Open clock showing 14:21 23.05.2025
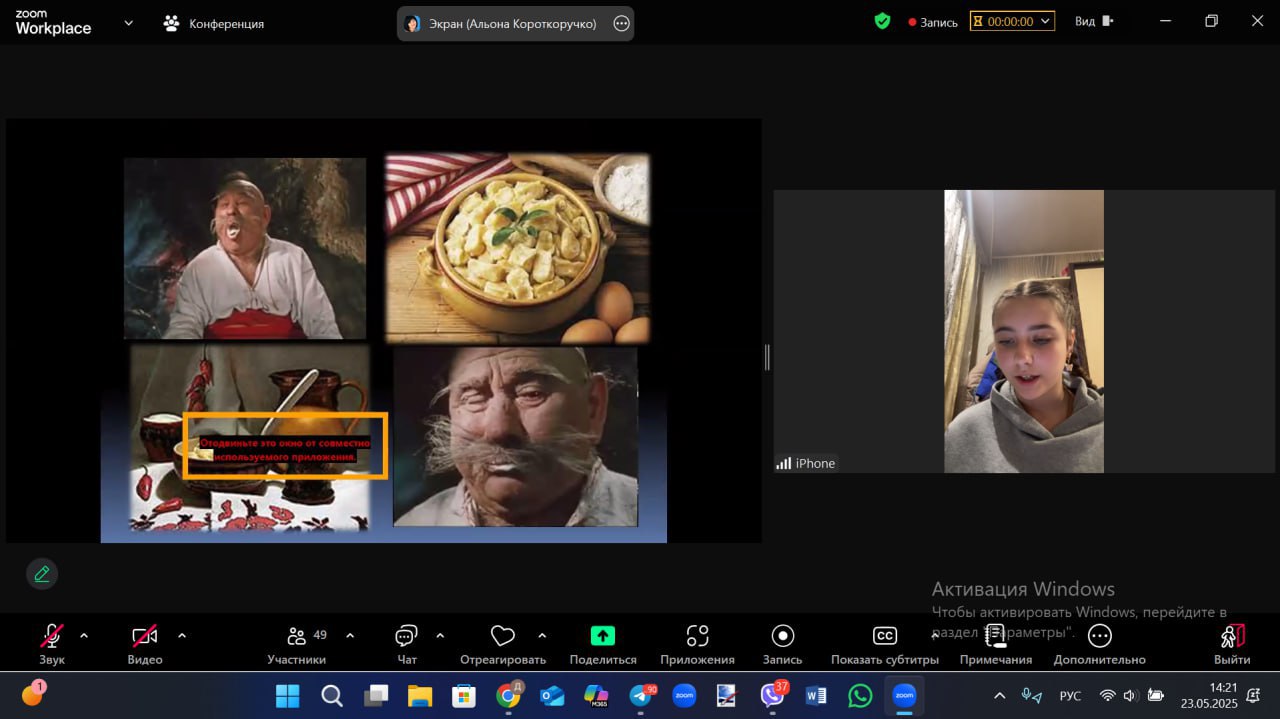 1208,695
